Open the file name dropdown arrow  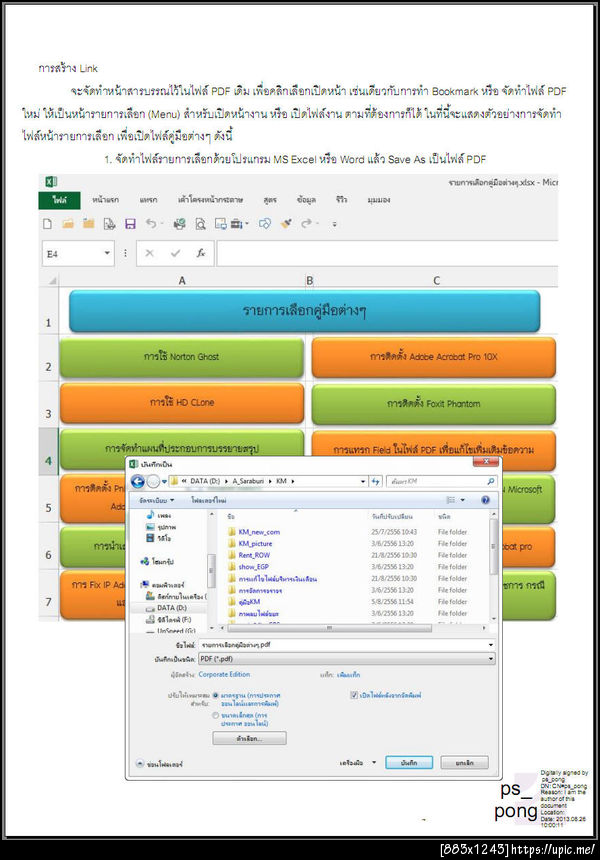click(x=490, y=645)
